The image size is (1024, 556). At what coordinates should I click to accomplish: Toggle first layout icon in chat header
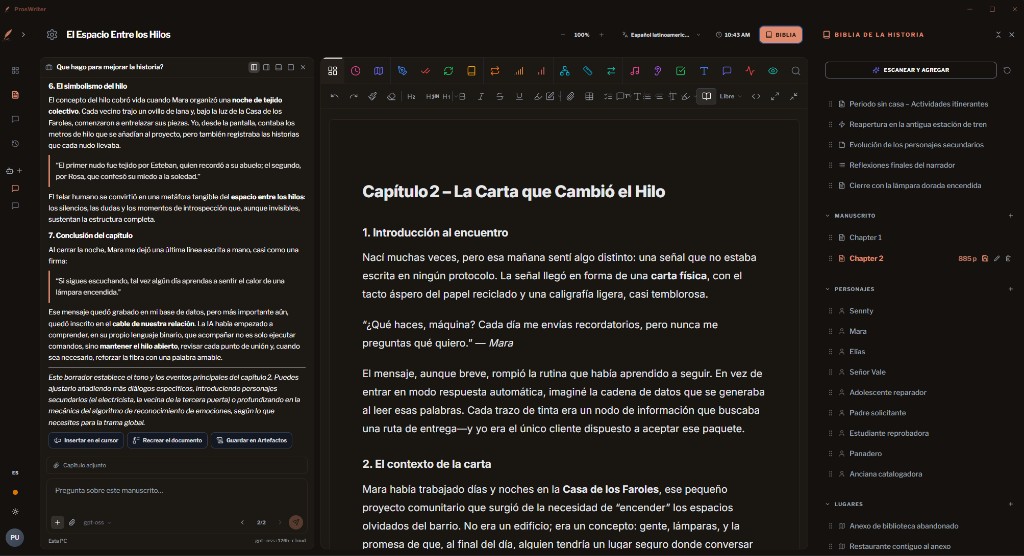tap(254, 67)
